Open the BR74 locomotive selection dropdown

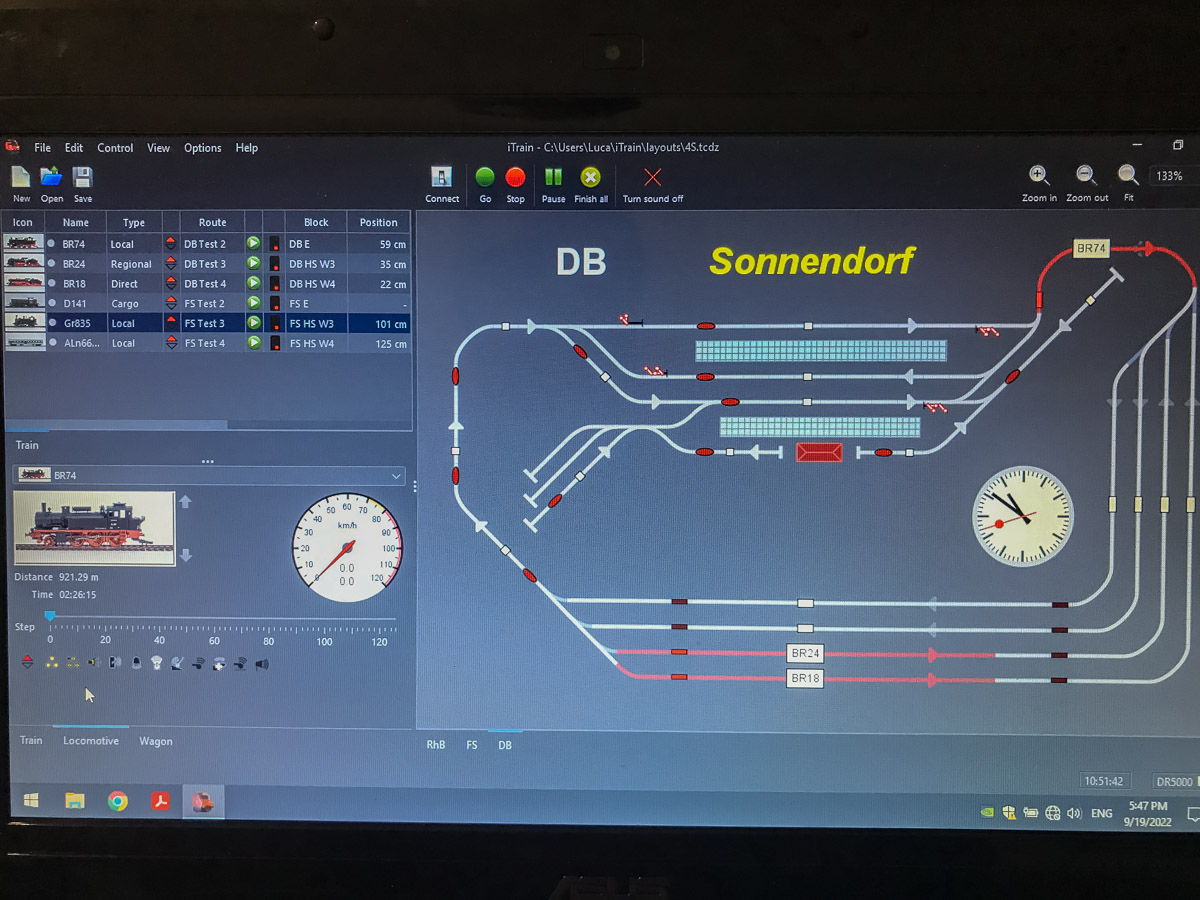point(397,476)
